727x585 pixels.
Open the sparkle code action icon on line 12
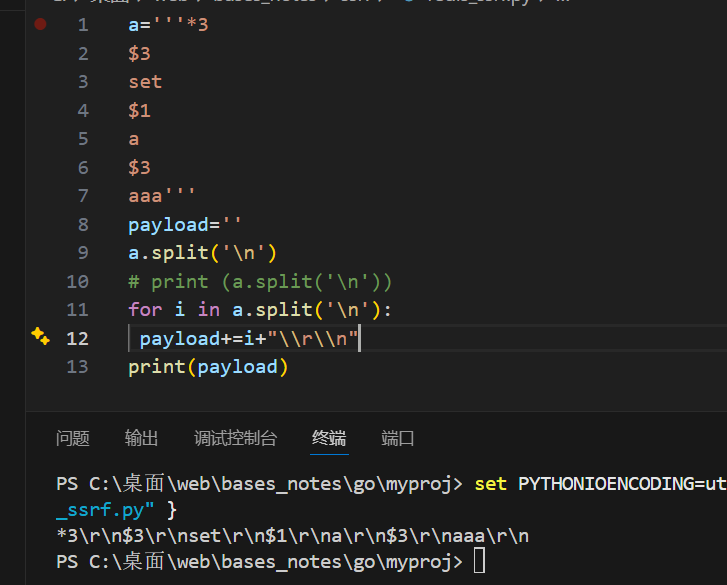coord(40,336)
